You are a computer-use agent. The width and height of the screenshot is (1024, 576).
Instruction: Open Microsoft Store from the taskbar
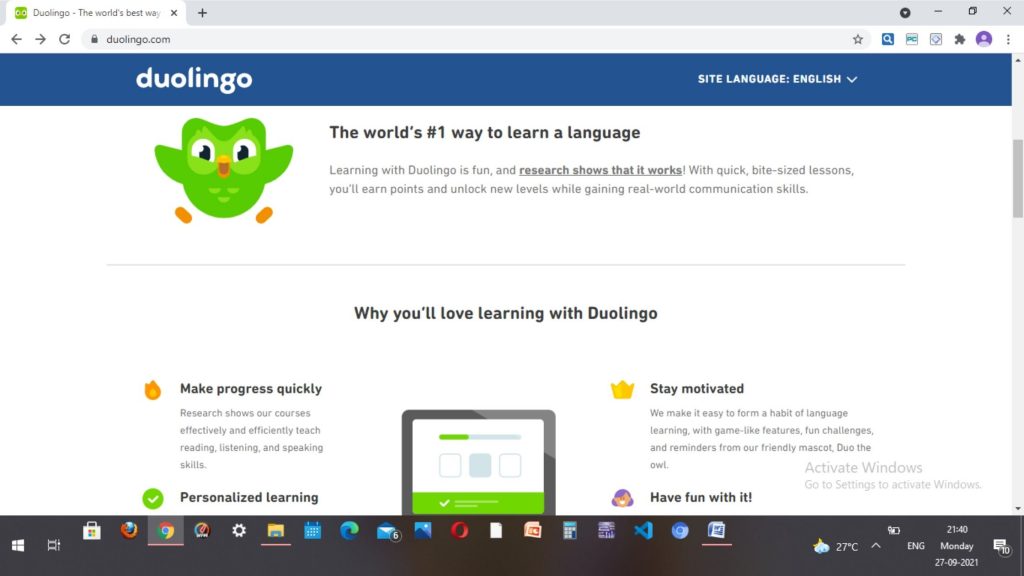coord(91,530)
